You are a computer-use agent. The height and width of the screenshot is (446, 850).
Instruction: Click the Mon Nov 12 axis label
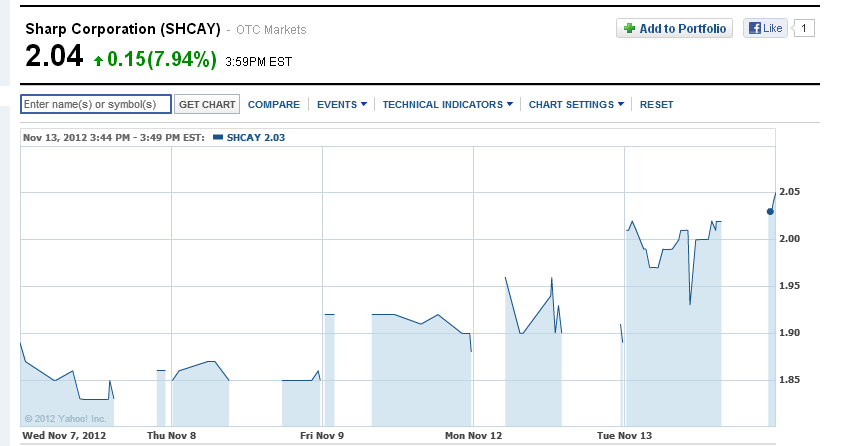click(x=473, y=436)
